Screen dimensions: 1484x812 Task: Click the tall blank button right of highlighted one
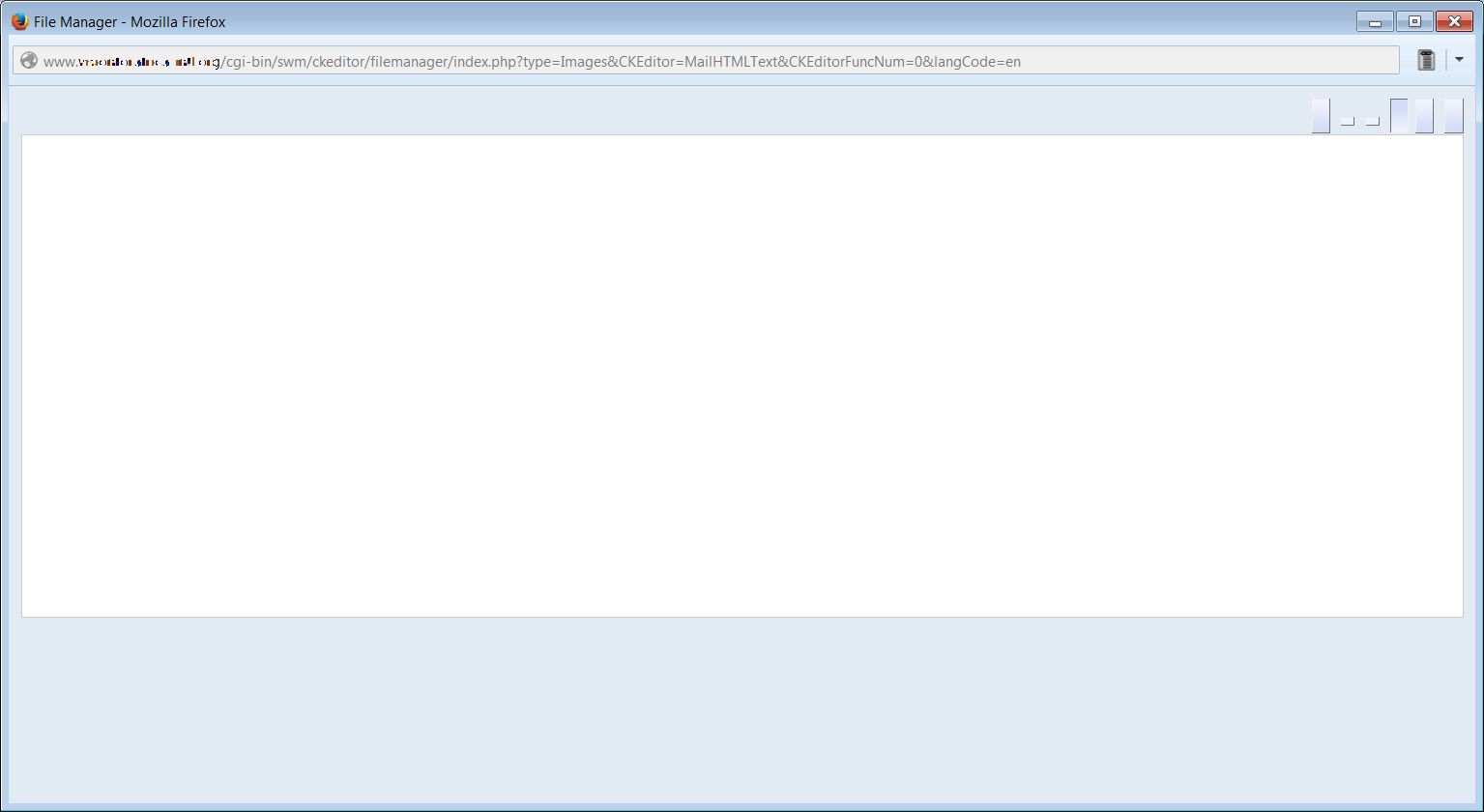point(1424,116)
